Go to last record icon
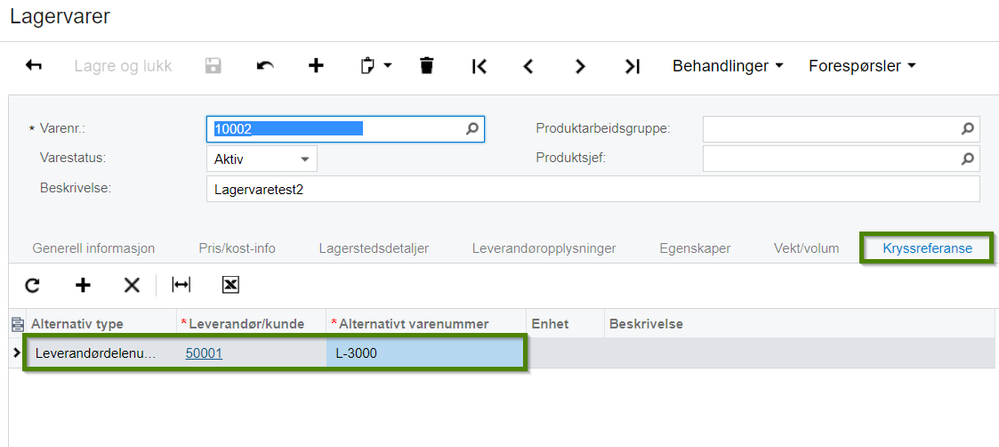 (632, 66)
